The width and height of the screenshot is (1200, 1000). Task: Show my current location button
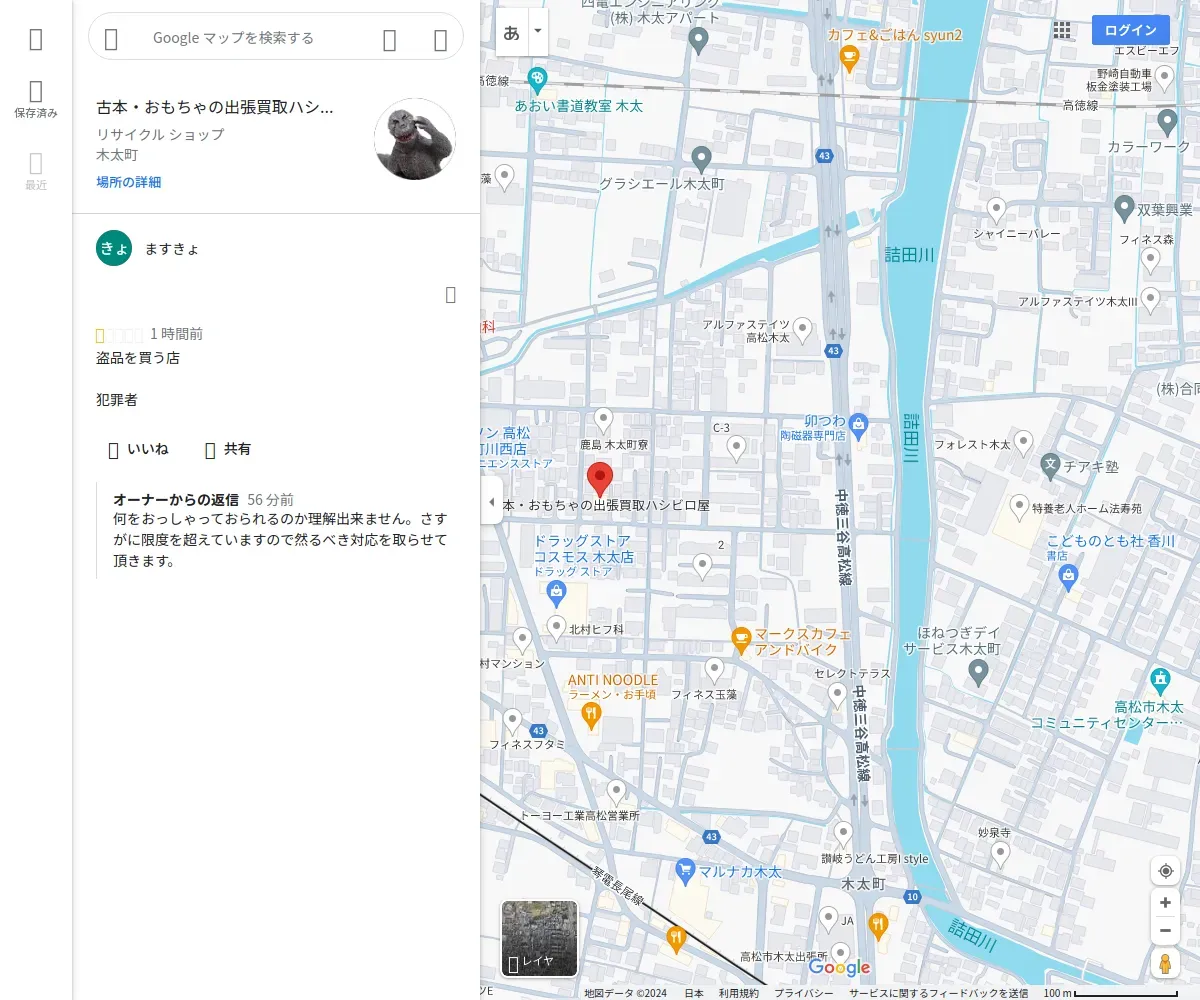coord(1165,871)
